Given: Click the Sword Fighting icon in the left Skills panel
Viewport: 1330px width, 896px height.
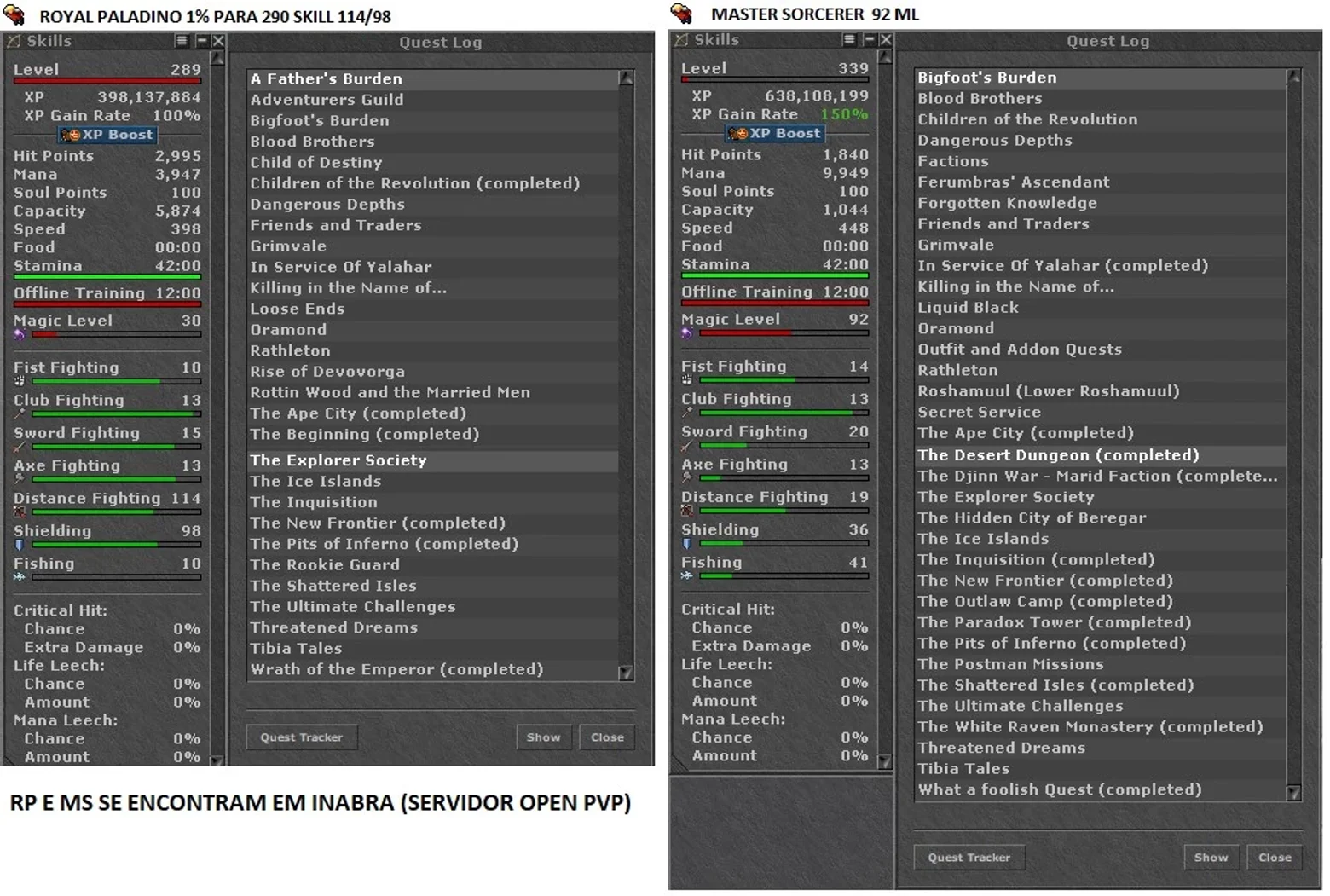Looking at the screenshot, I should [20, 447].
